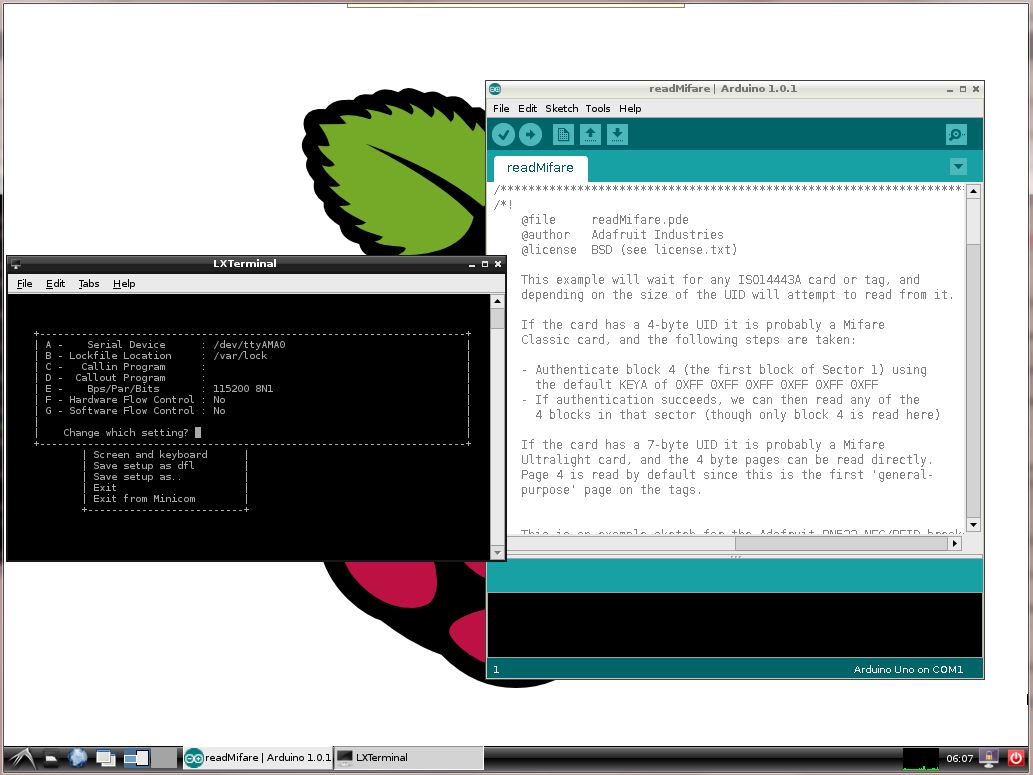The height and width of the screenshot is (775, 1033).
Task: Toggle the iconify all windows taskbar icon
Action: point(105,758)
